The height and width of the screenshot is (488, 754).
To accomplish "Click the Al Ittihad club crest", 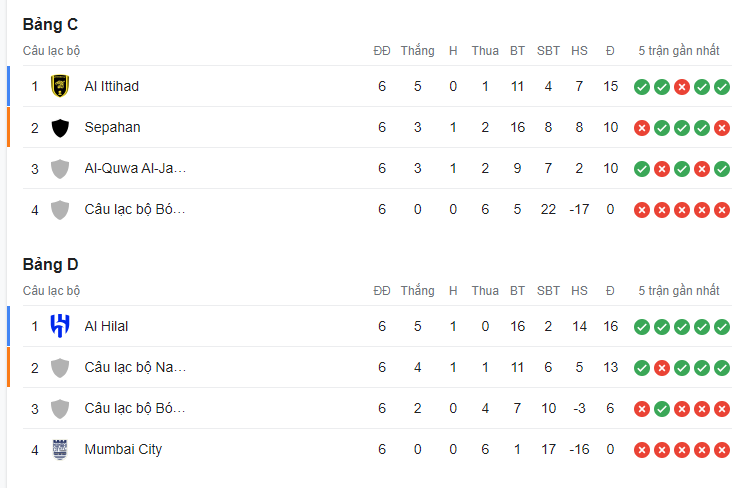I will 60,86.
